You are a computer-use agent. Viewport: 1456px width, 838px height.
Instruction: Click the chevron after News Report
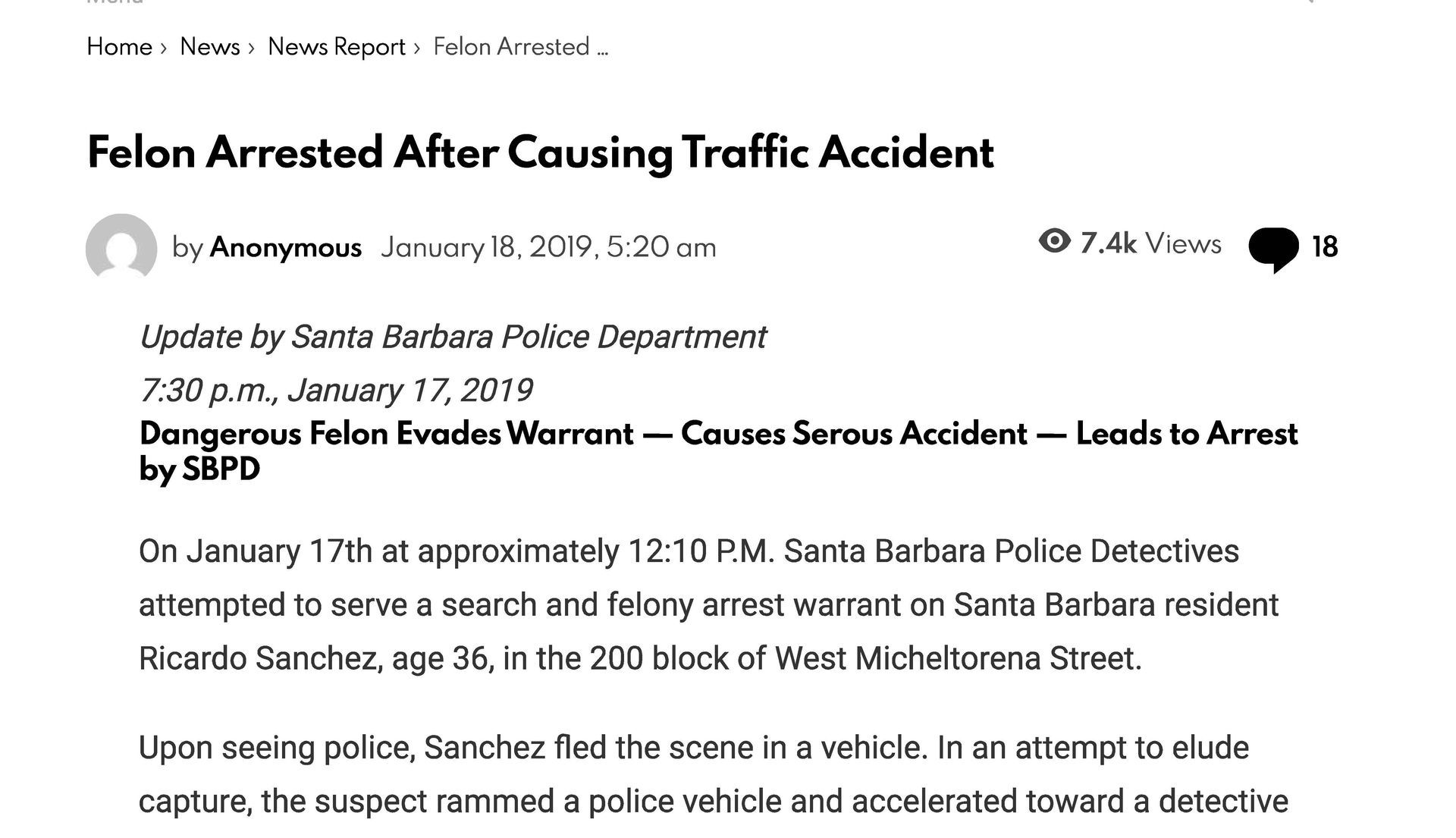coord(417,49)
